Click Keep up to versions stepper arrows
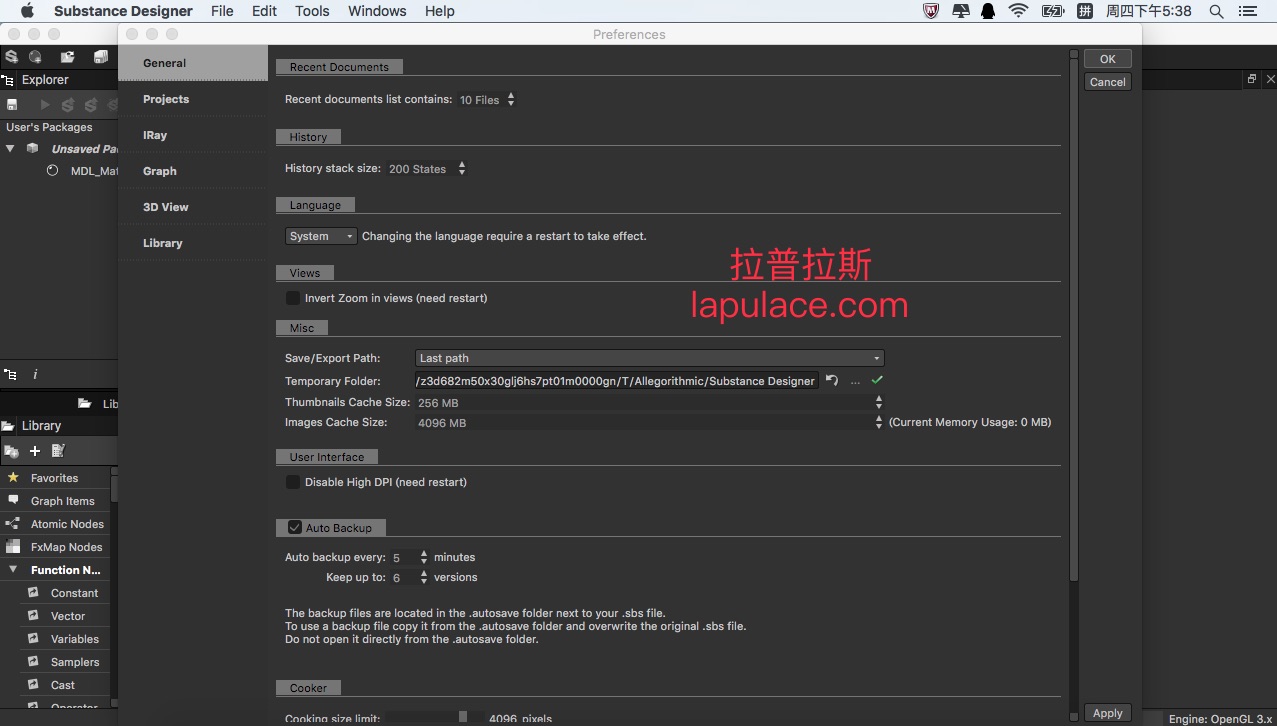The height and width of the screenshot is (726, 1277). [424, 577]
